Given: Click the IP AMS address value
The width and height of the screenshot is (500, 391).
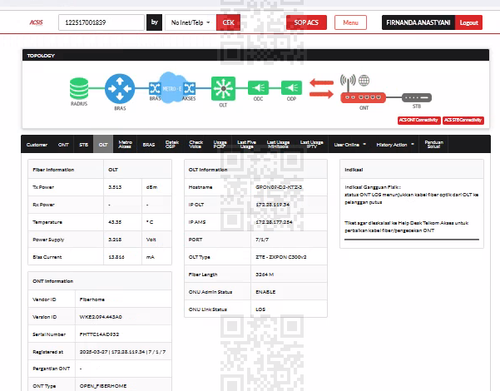Looking at the screenshot, I should point(274,222).
